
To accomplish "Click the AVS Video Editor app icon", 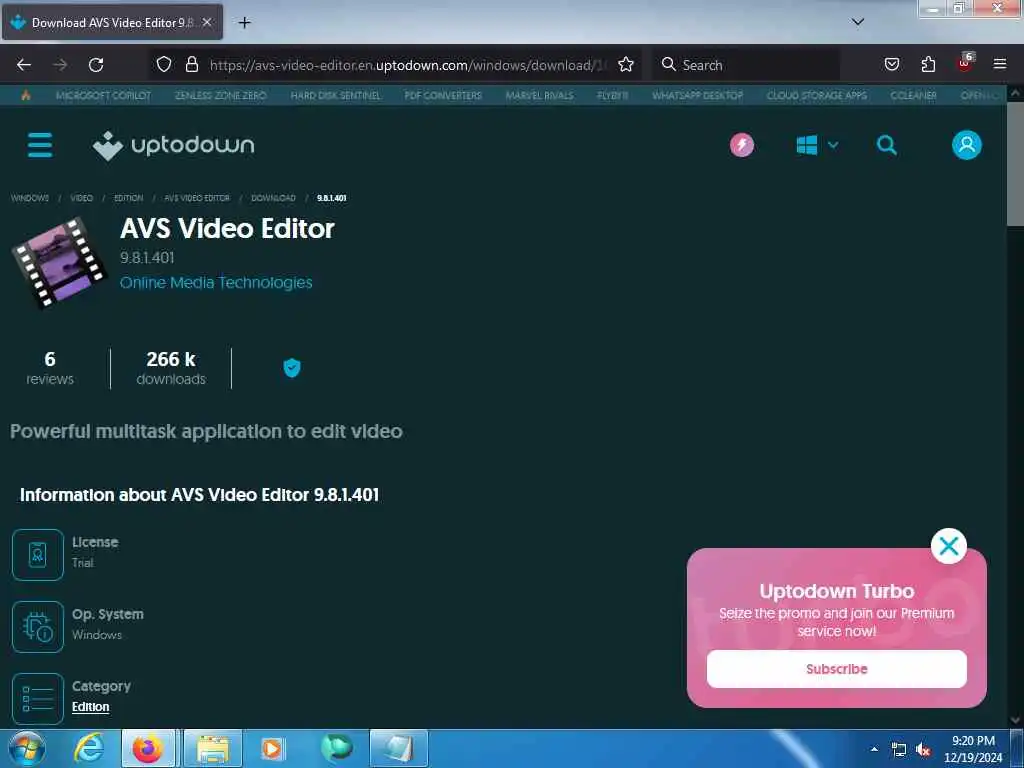I will (59, 263).
